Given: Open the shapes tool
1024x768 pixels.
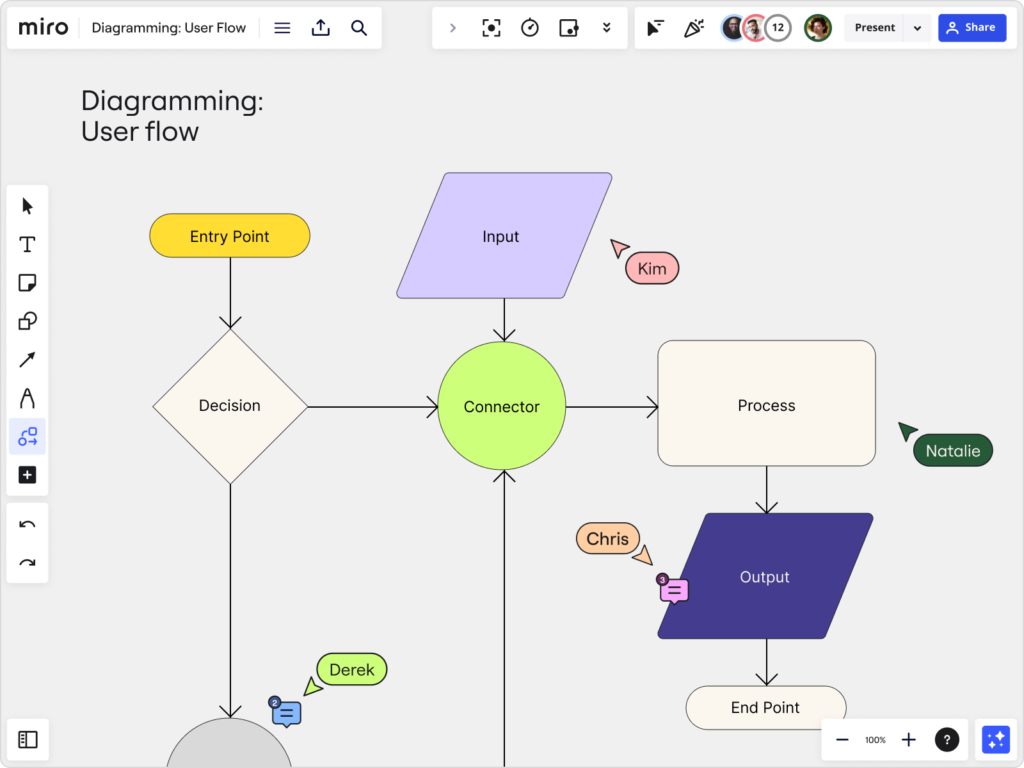Looking at the screenshot, I should [x=27, y=321].
